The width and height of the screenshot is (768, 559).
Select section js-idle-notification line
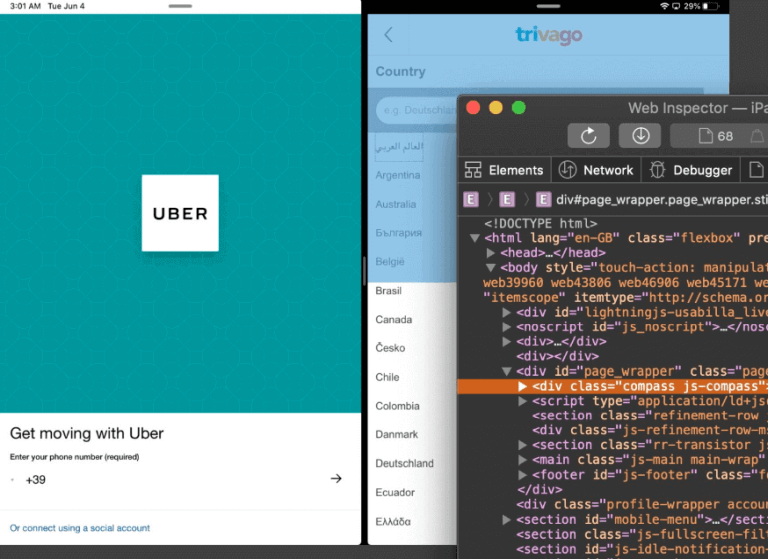(x=642, y=549)
